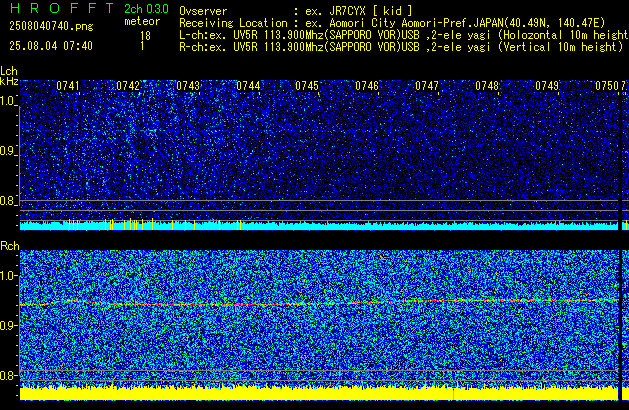Select the Rch 0.8 kHz axis label
This screenshot has width=629, height=410.
[8, 375]
